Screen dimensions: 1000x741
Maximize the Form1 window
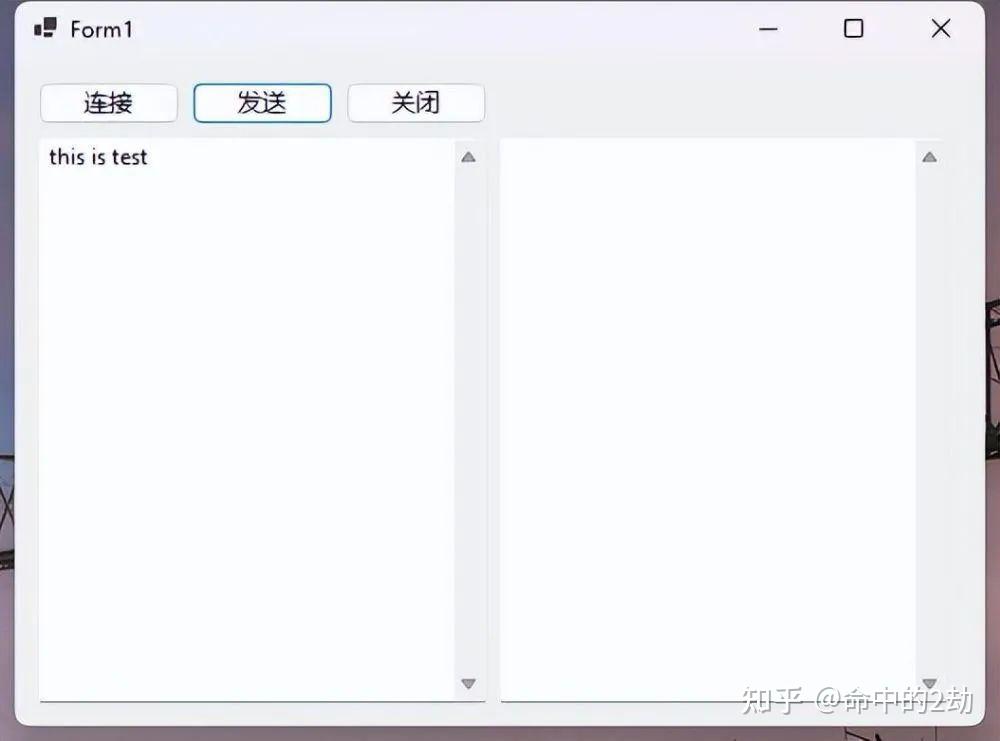[x=853, y=29]
